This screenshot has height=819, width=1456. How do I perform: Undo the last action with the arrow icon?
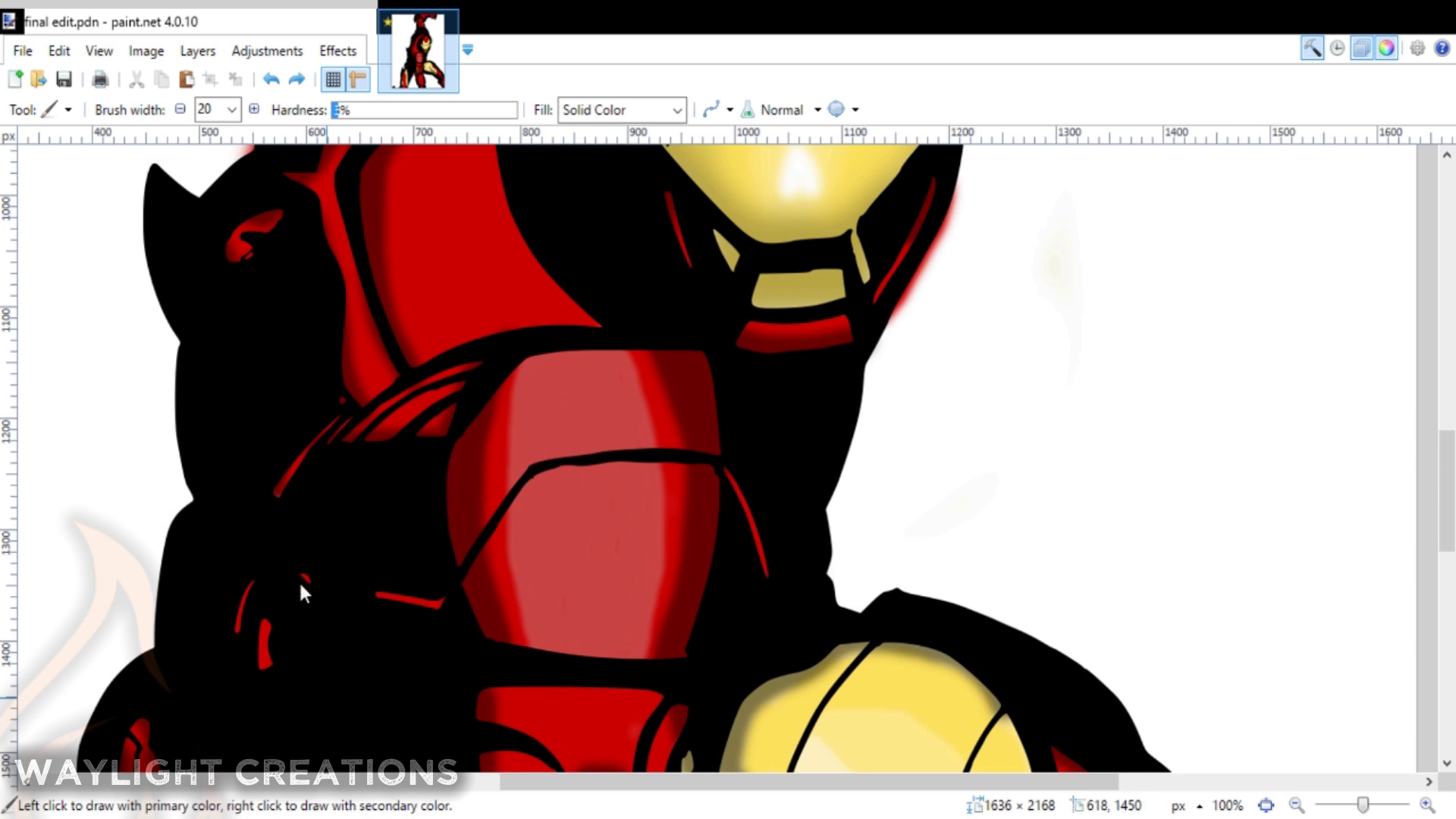pos(271,79)
